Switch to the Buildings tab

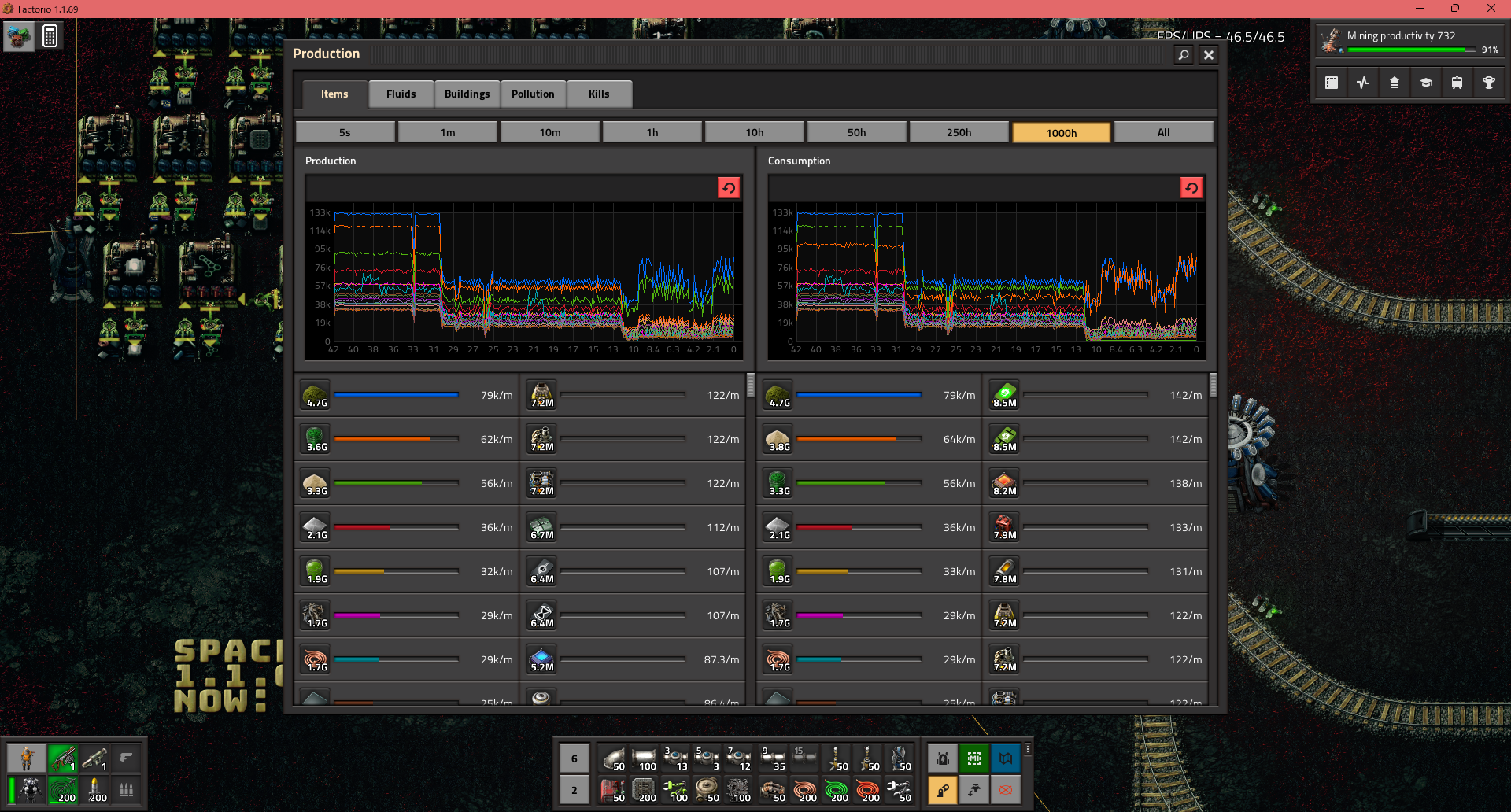pos(467,94)
